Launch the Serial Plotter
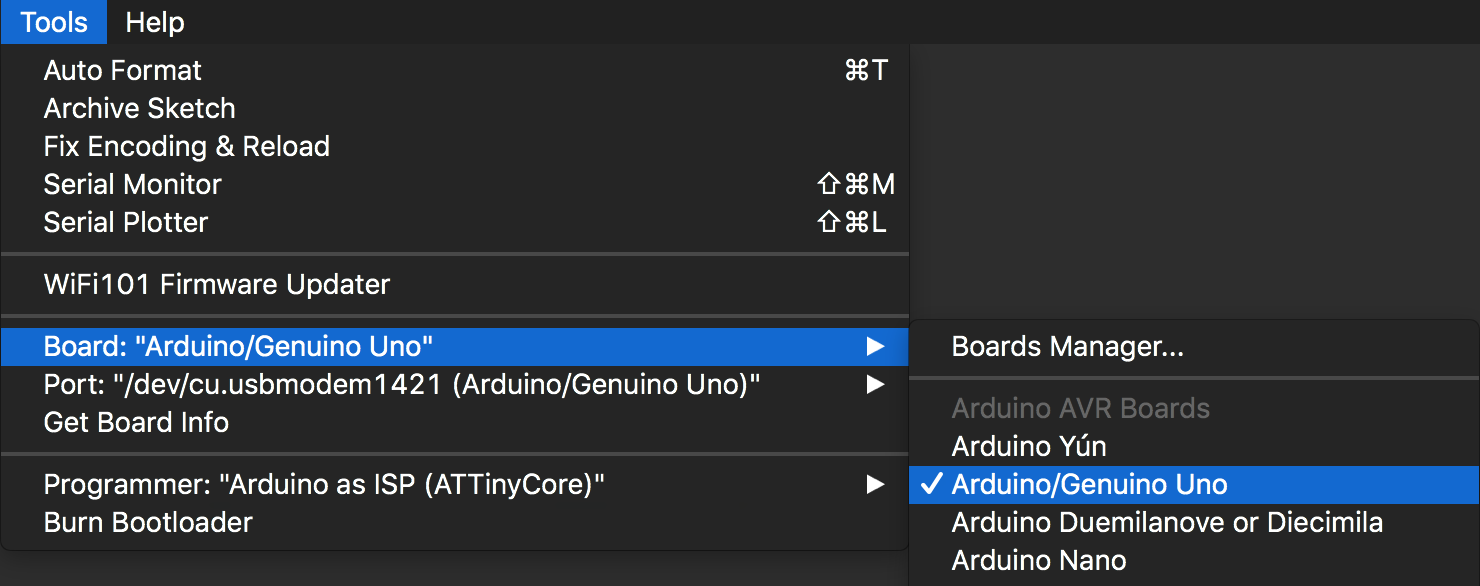This screenshot has height=586, width=1480. [x=126, y=223]
